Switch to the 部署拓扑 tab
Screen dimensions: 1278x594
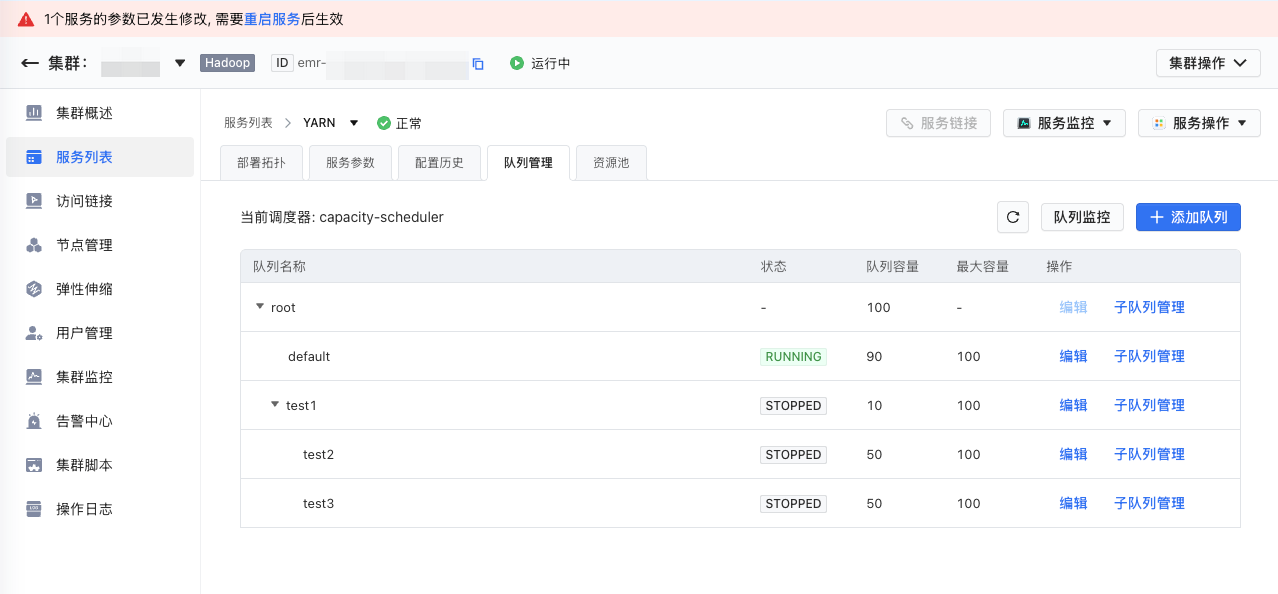[262, 163]
